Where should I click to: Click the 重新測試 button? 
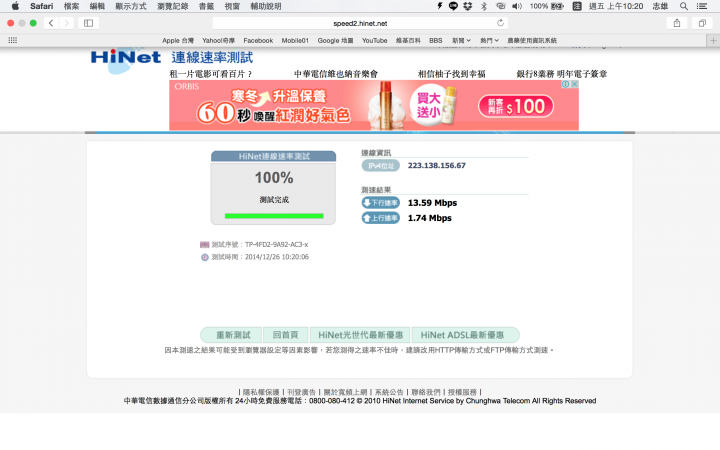pyautogui.click(x=231, y=335)
